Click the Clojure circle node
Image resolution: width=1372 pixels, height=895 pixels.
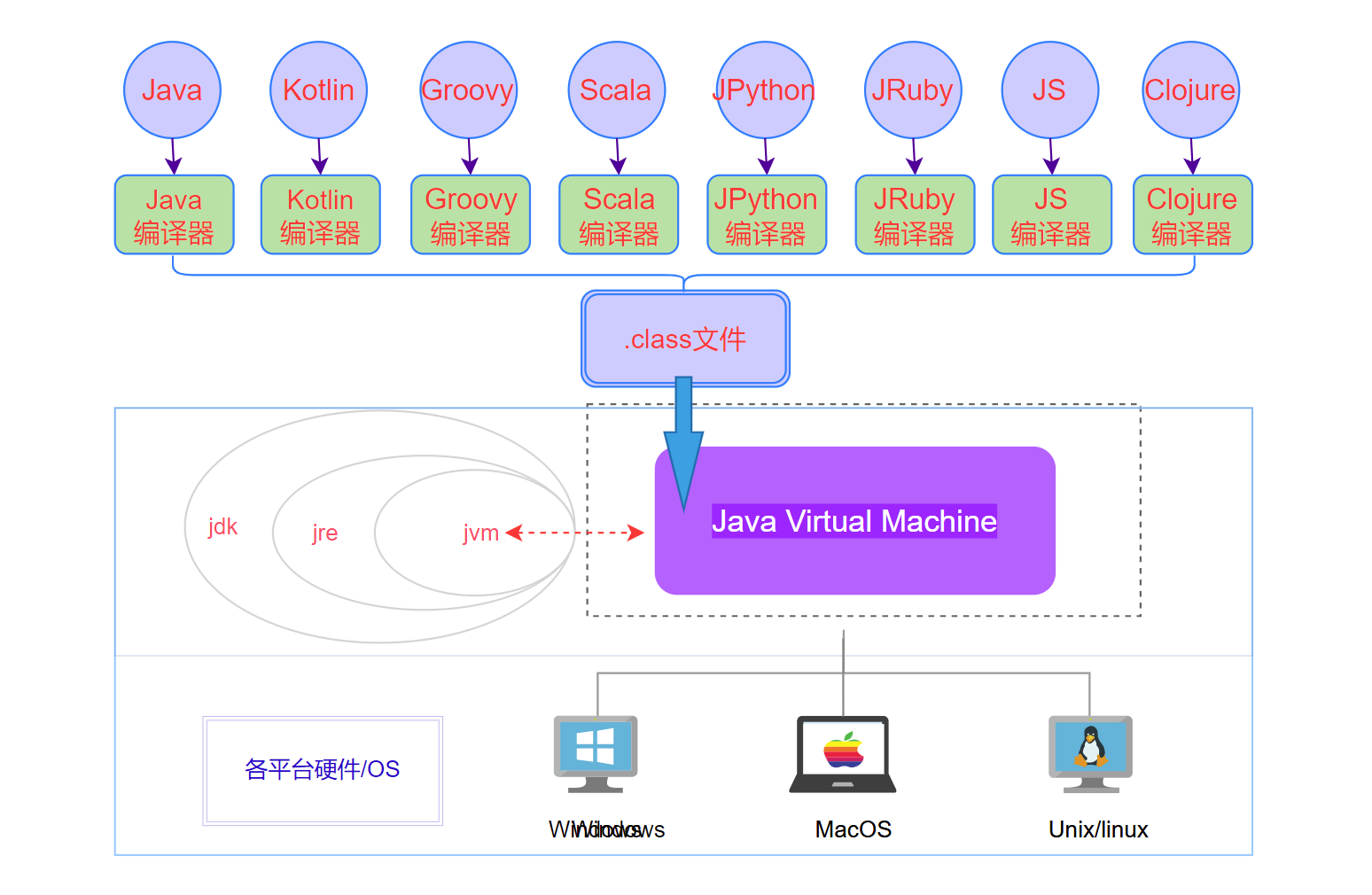[1190, 89]
